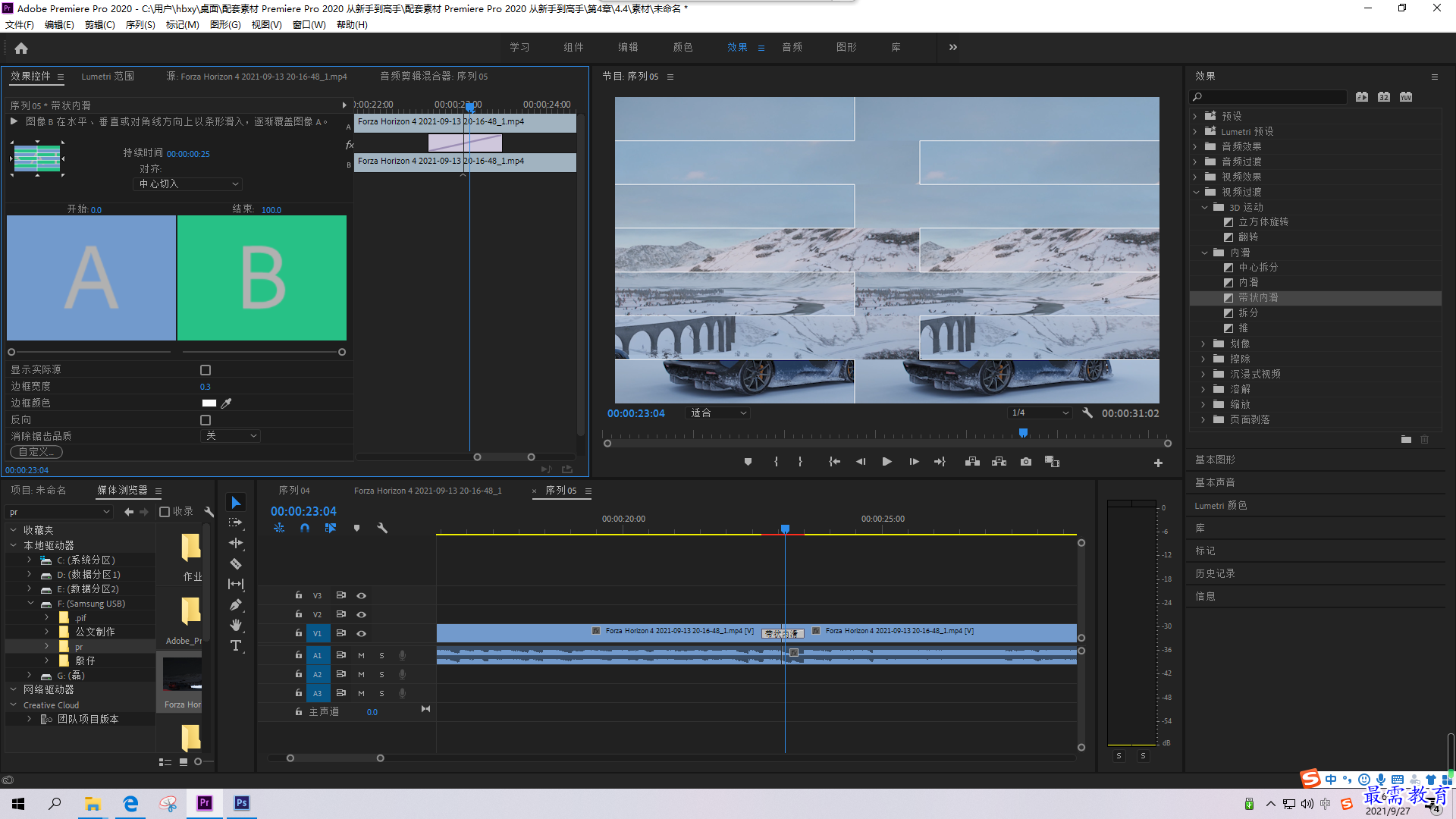This screenshot has height=819, width=1456.
Task: Expand the Presets effects folder
Action: tap(1195, 116)
